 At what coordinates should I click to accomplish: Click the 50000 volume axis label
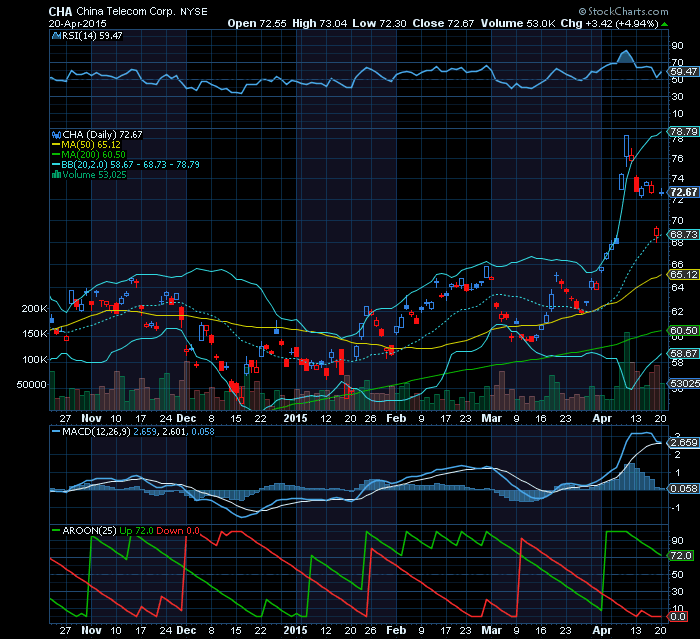pyautogui.click(x=31, y=385)
